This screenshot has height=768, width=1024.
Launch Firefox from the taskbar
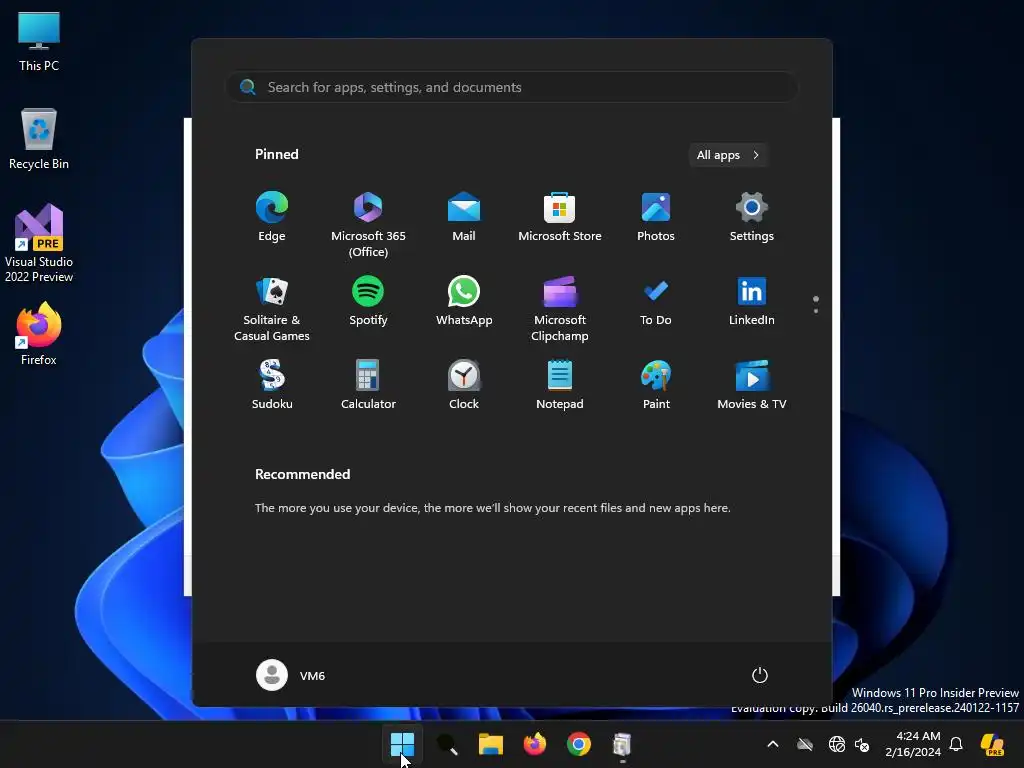[x=535, y=744]
